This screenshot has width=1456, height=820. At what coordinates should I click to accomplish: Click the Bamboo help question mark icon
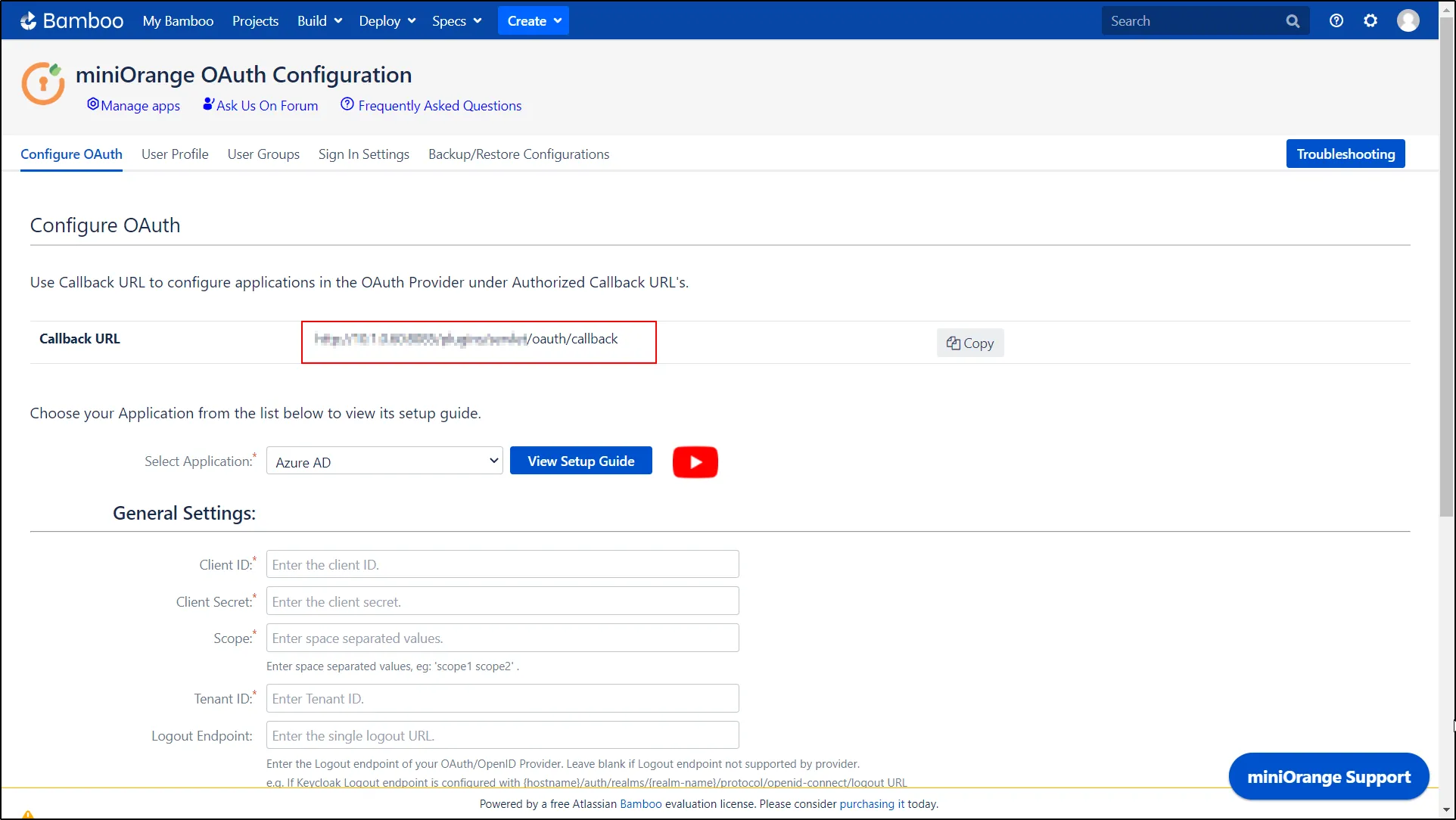point(1337,20)
